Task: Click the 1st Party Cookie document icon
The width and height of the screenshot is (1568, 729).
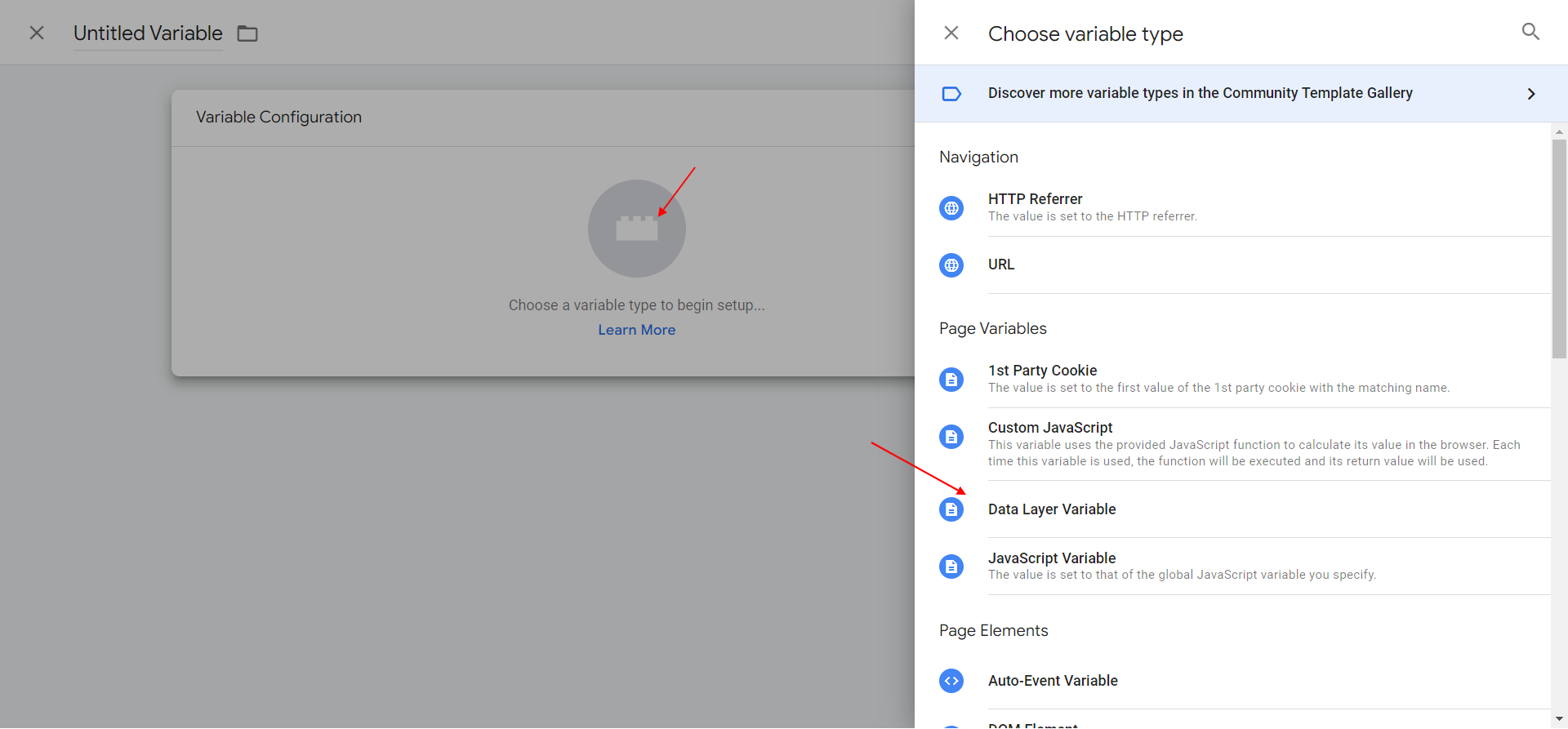Action: tap(951, 380)
